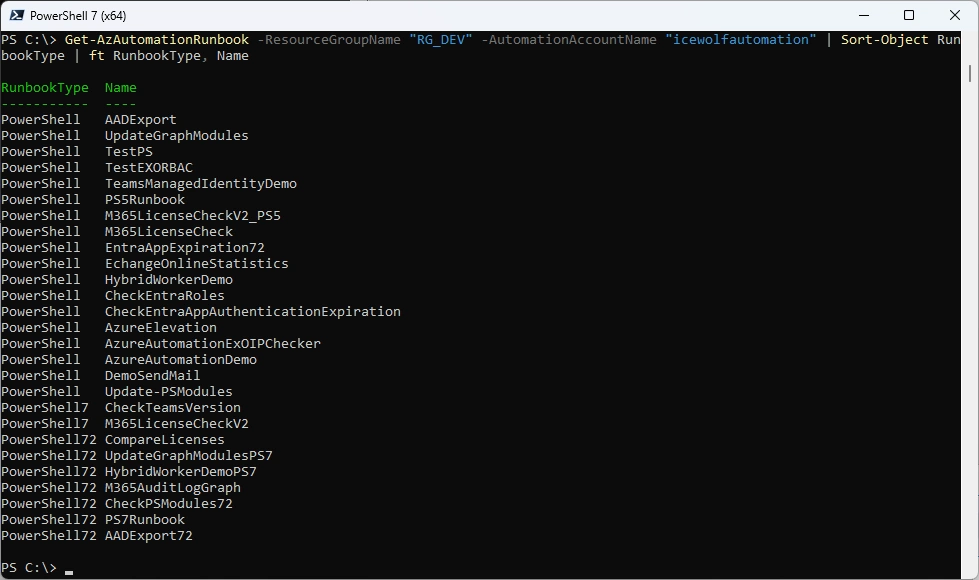Image resolution: width=979 pixels, height=580 pixels.
Task: Click the PowerShell icon in the title bar
Action: pos(17,16)
